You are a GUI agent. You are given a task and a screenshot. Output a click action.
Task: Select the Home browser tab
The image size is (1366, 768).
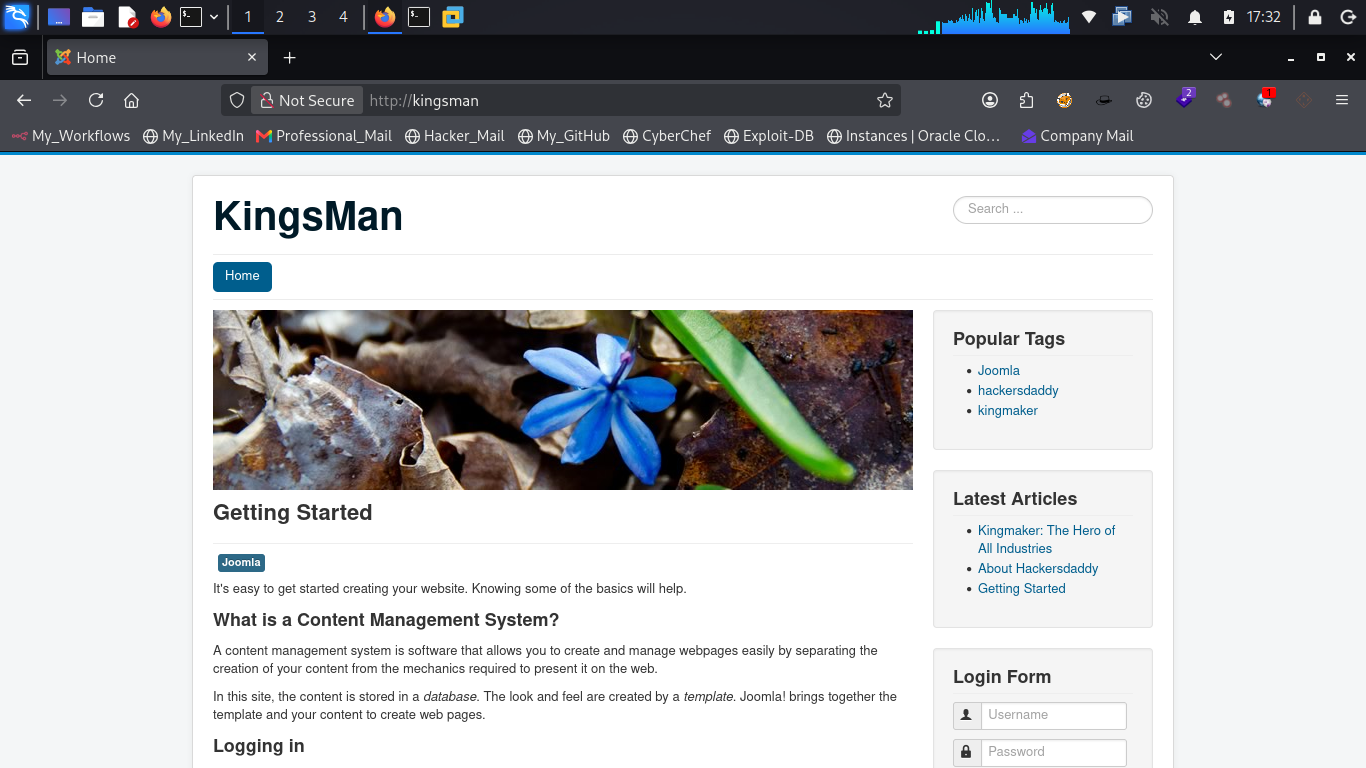156,58
